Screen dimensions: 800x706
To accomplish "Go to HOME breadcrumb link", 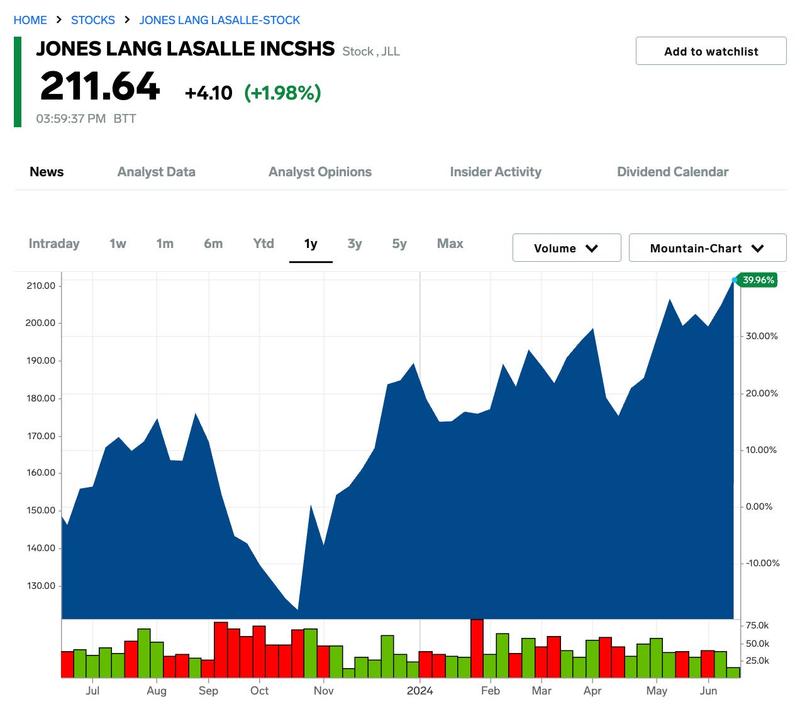I will (30, 20).
